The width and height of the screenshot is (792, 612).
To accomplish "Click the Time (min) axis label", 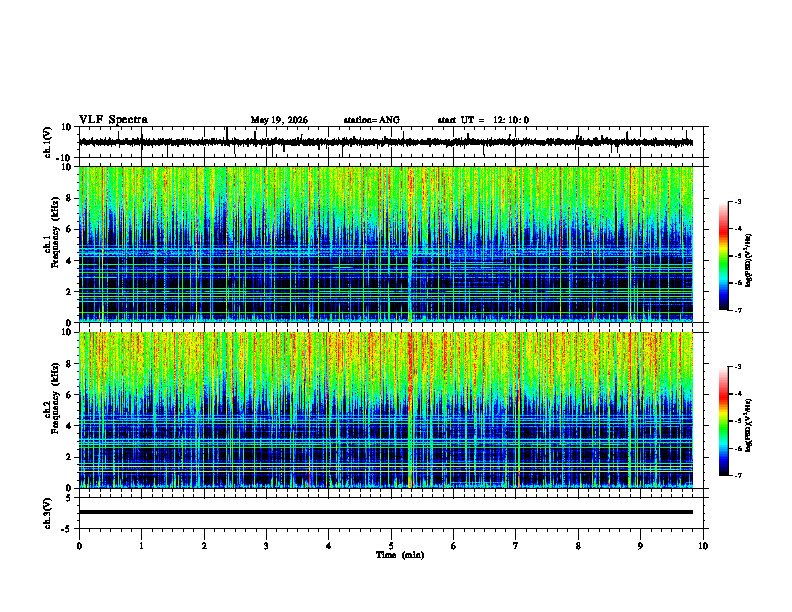I will 400,555.
